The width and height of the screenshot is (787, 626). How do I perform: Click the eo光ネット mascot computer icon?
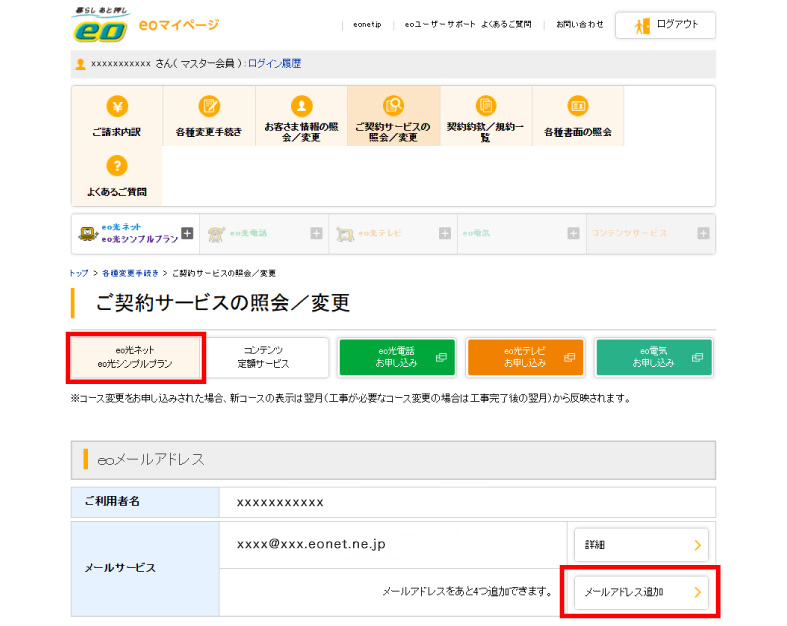pyautogui.click(x=88, y=234)
